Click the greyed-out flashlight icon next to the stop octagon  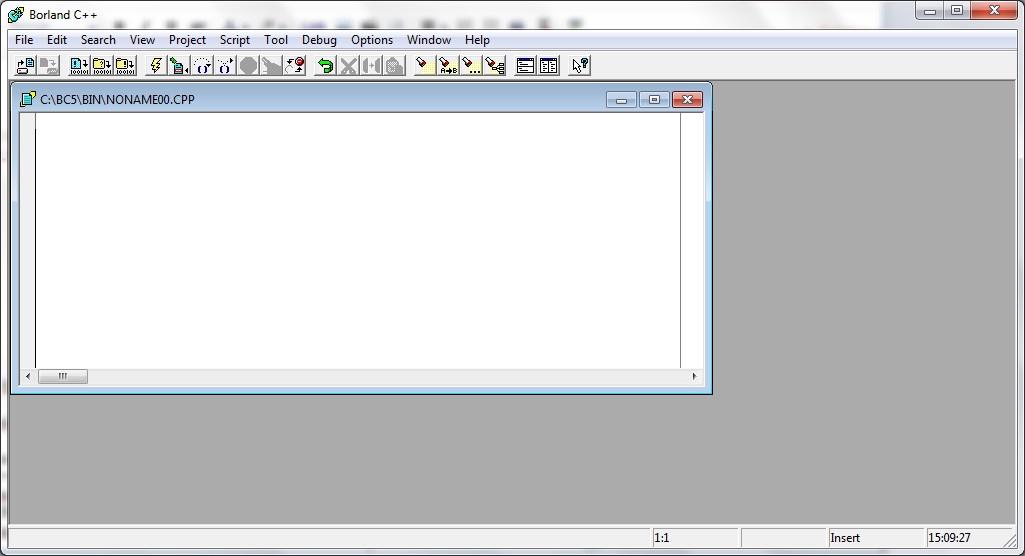[x=271, y=65]
